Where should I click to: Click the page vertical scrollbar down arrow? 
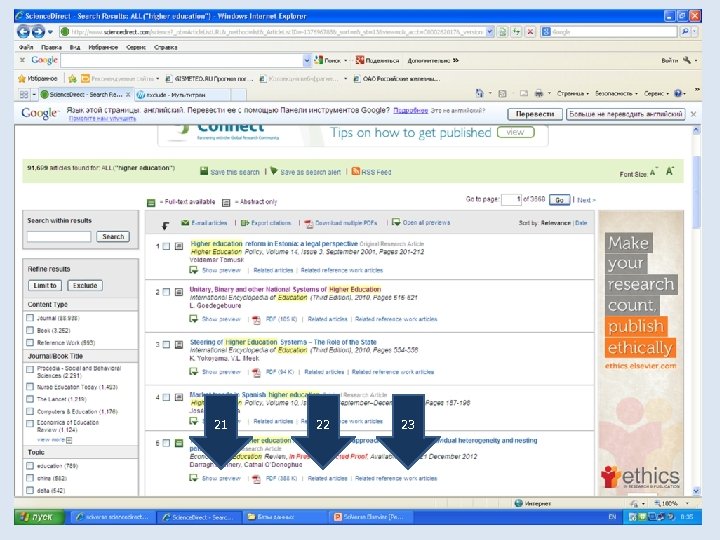(696, 491)
